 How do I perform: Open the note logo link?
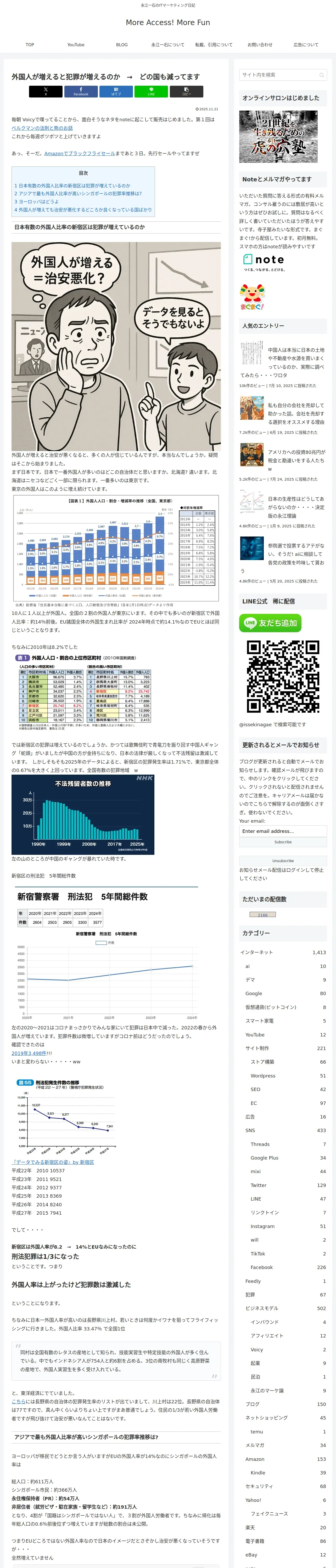coord(264,262)
